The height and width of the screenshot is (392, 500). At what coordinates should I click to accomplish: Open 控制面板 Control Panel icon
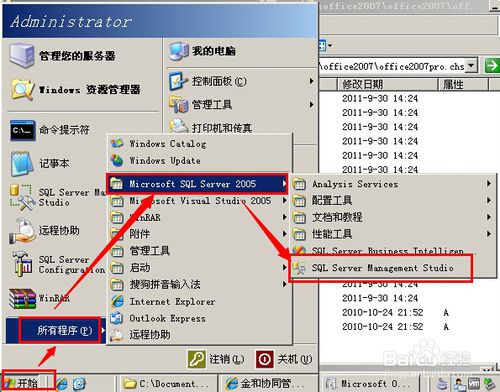coord(177,81)
